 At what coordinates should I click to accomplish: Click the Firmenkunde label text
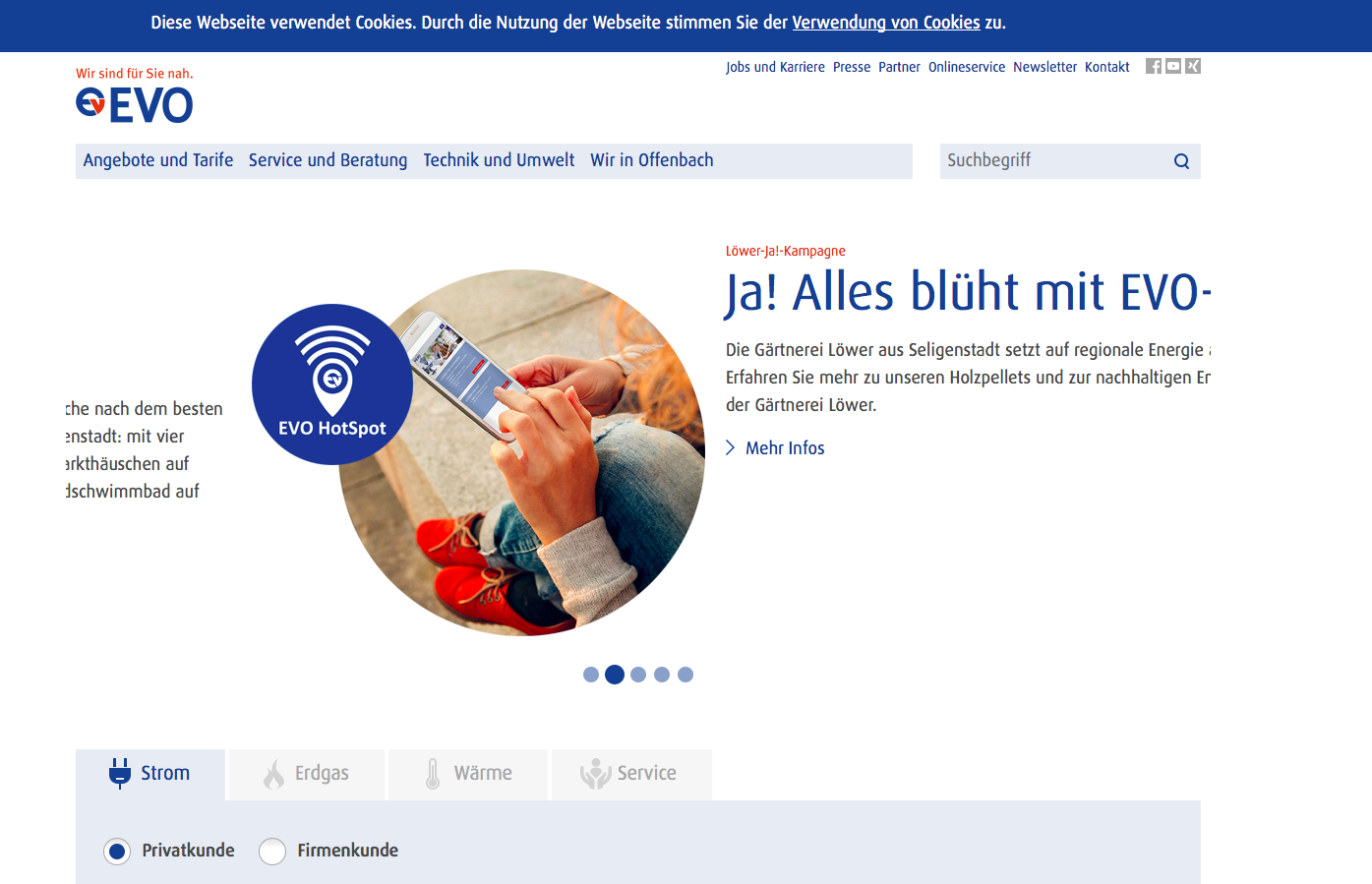tap(348, 851)
